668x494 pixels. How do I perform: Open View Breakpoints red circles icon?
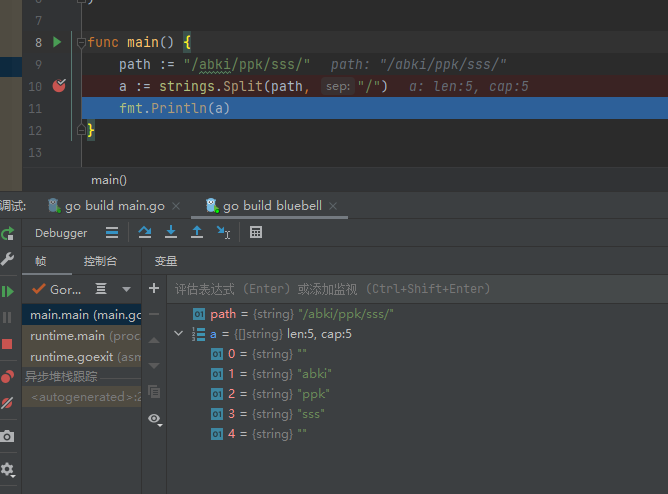pyautogui.click(x=7, y=376)
